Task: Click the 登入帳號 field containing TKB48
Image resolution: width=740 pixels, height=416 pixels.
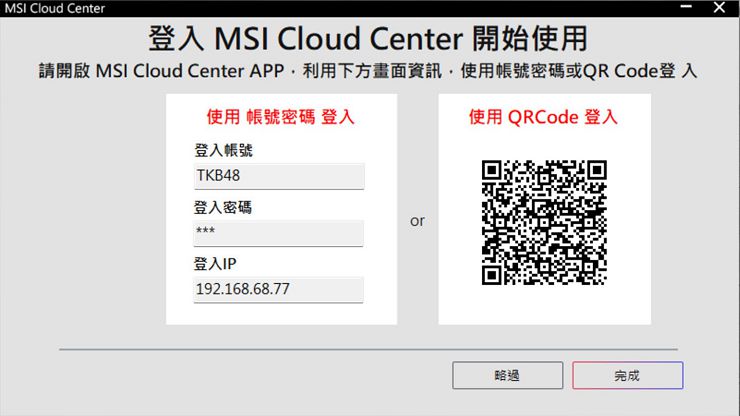Action: (x=279, y=176)
